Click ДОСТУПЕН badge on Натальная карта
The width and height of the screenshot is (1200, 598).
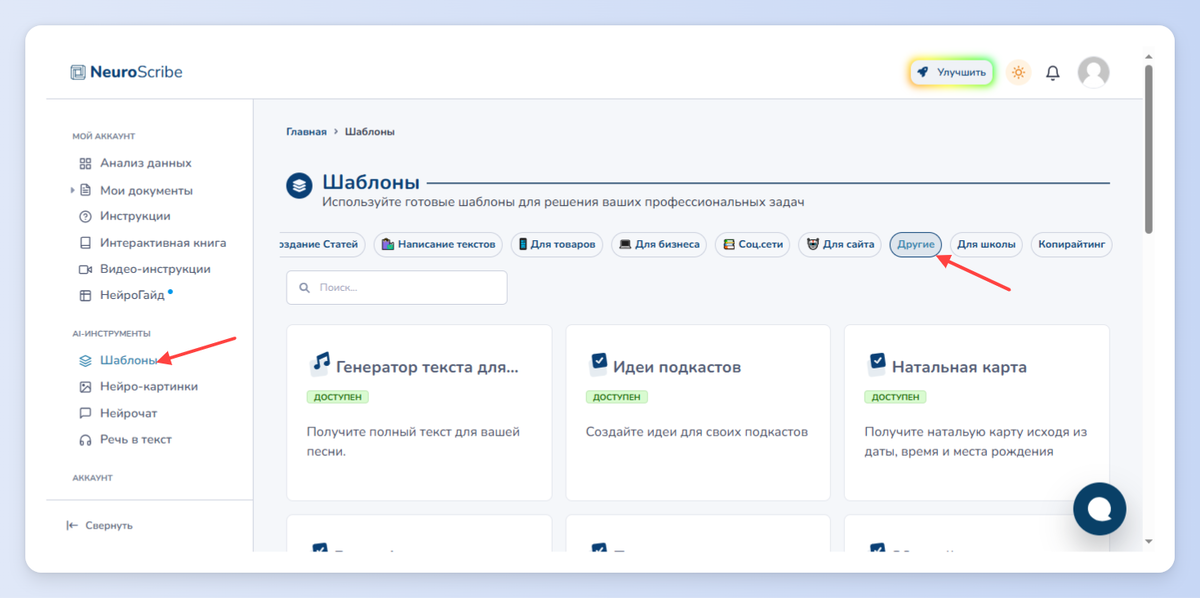895,397
